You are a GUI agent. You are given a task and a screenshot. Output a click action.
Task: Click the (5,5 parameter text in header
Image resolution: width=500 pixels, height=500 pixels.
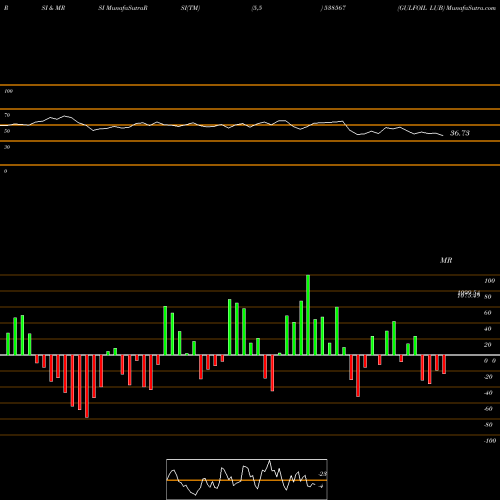[257, 8]
